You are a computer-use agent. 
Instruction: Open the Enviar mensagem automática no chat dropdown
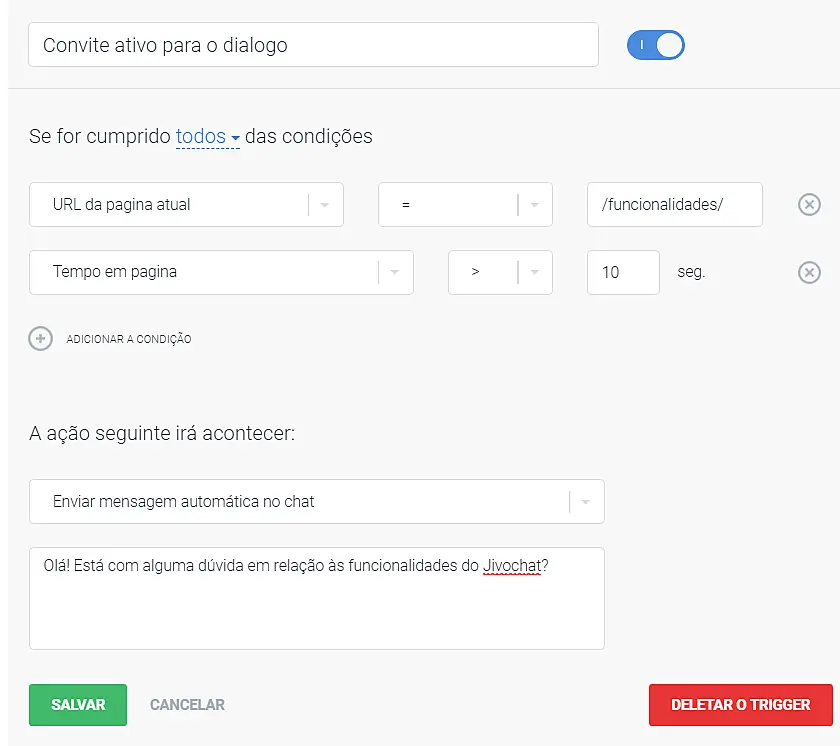tap(316, 501)
